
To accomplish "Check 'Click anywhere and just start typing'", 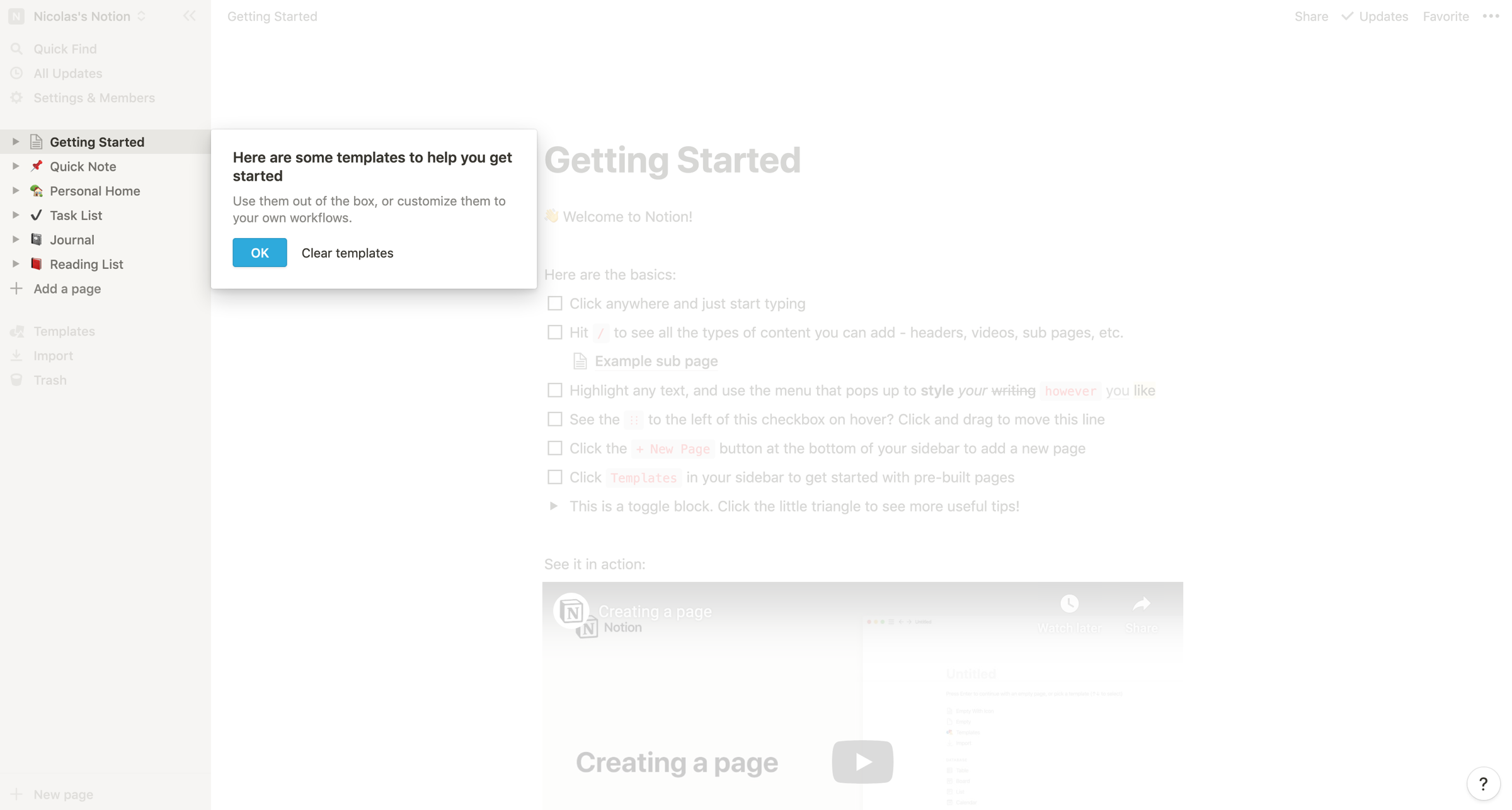I will (554, 304).
